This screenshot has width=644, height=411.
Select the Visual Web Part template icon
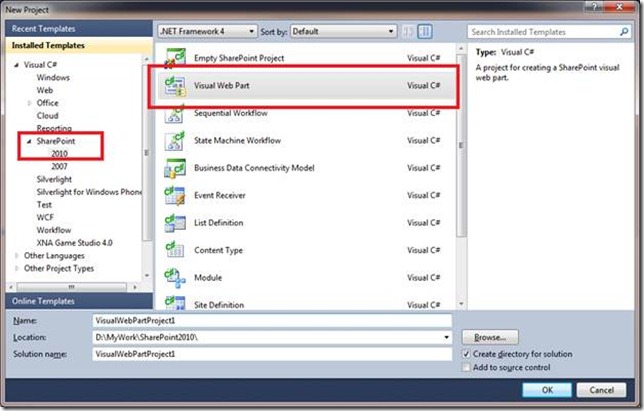point(176,85)
